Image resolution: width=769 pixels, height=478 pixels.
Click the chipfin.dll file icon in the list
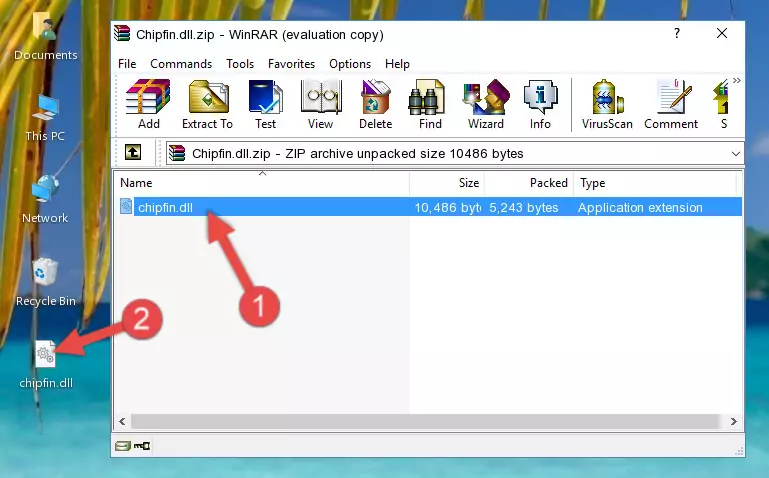[x=126, y=207]
